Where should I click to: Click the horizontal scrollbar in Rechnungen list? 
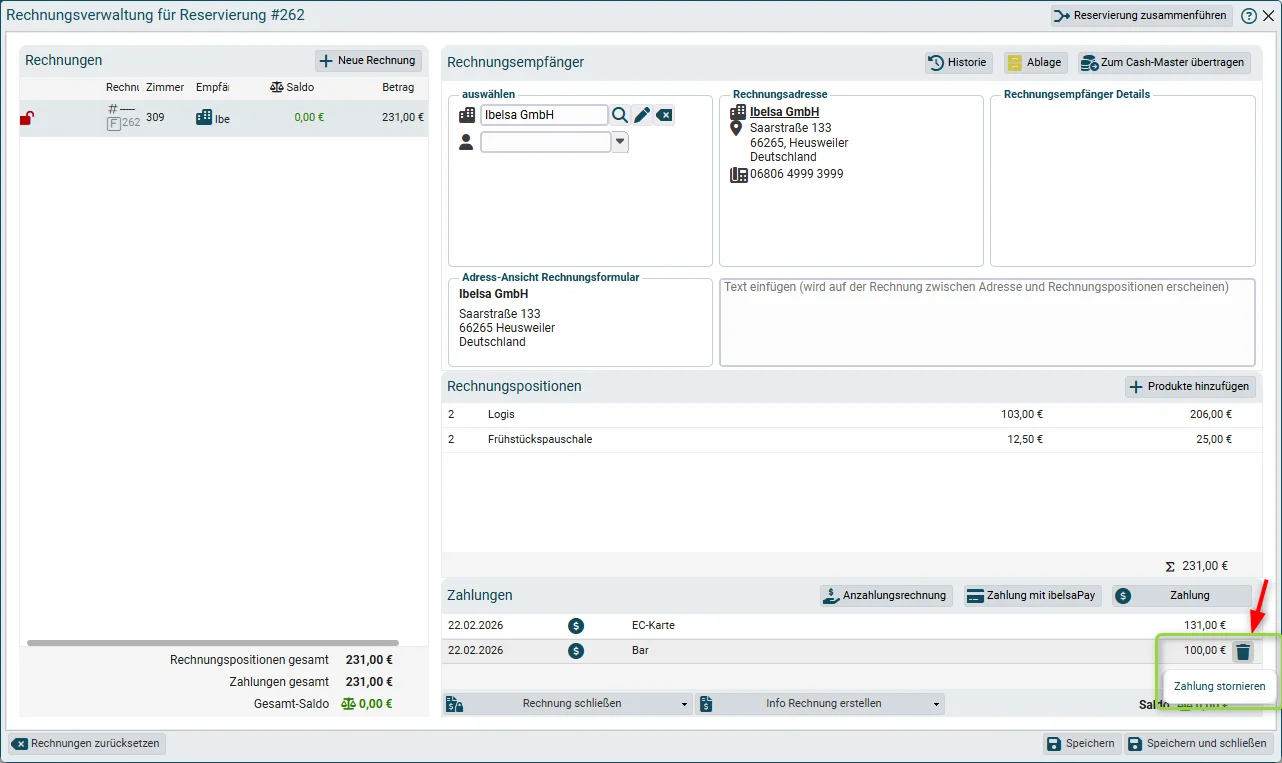click(213, 643)
